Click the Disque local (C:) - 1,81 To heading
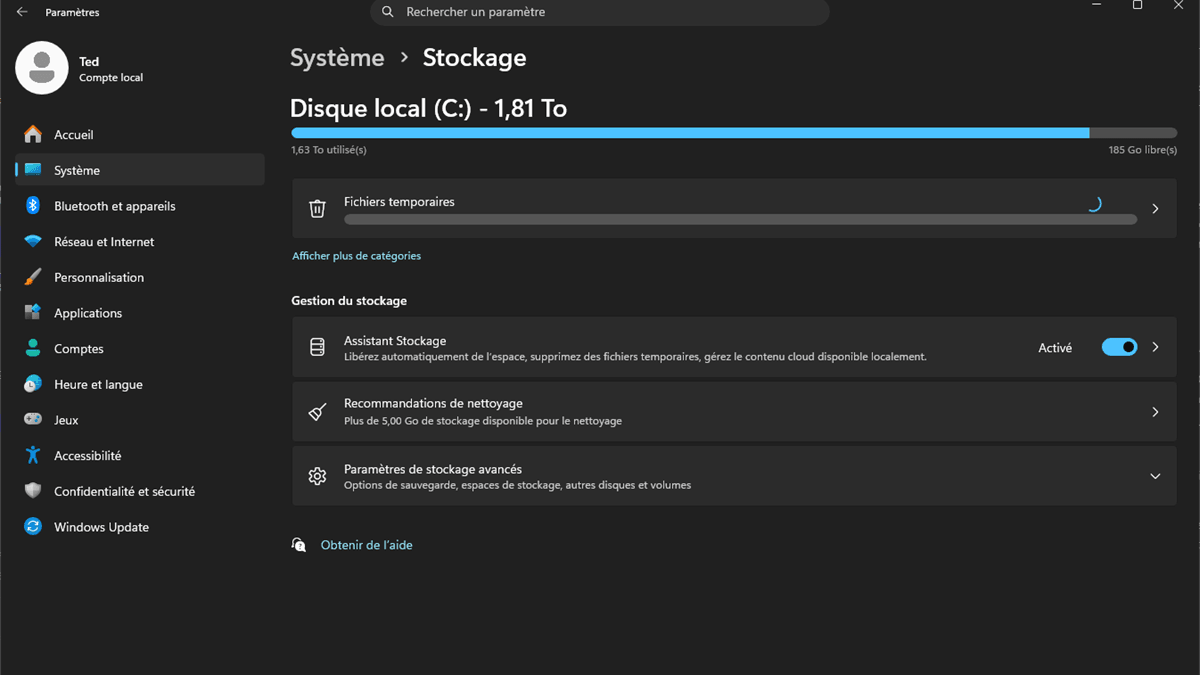The width and height of the screenshot is (1200, 675). (428, 108)
